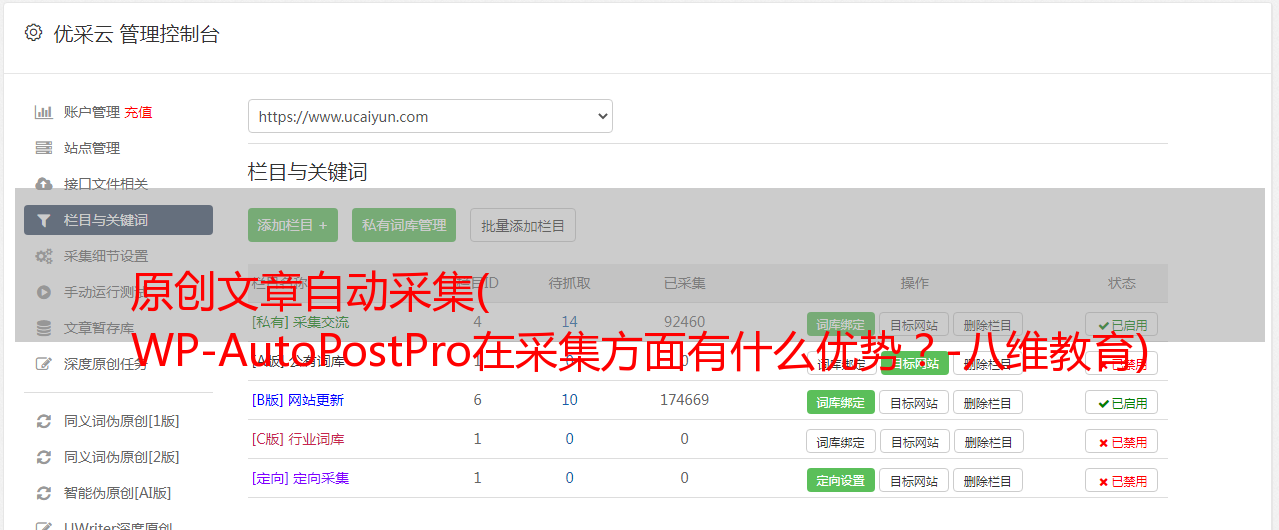Click 目标网站 for the 网站更新 row

click(x=914, y=402)
